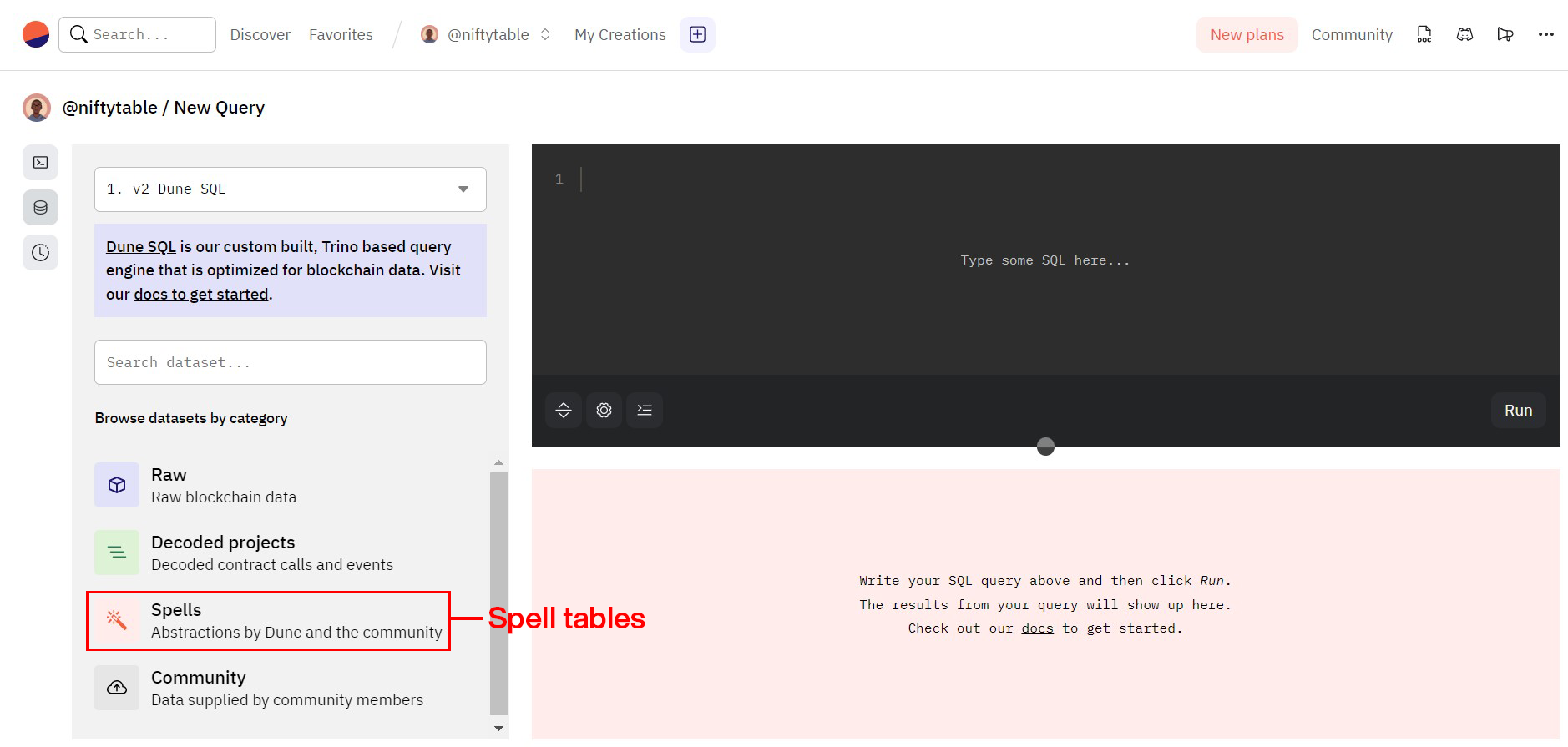Select the data explorer database sidebar icon
Screen dimensions: 1568x747
point(40,208)
